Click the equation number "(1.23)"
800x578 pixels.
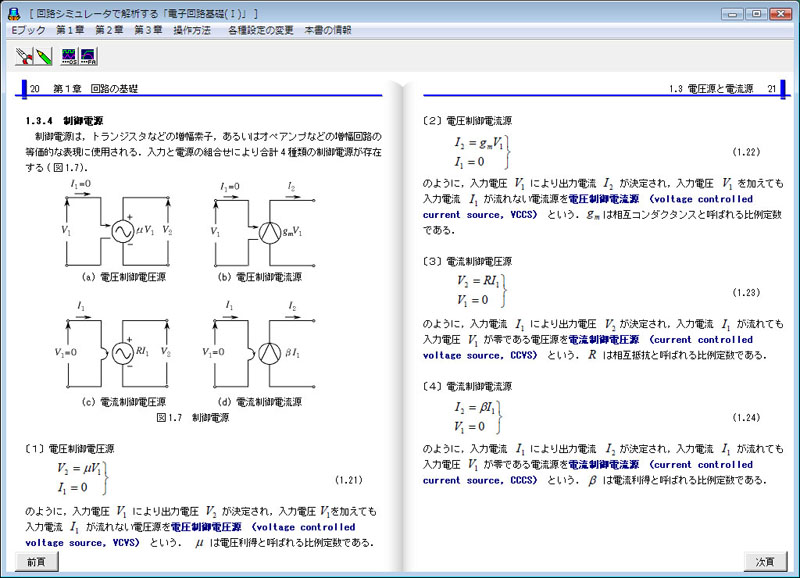click(x=746, y=293)
